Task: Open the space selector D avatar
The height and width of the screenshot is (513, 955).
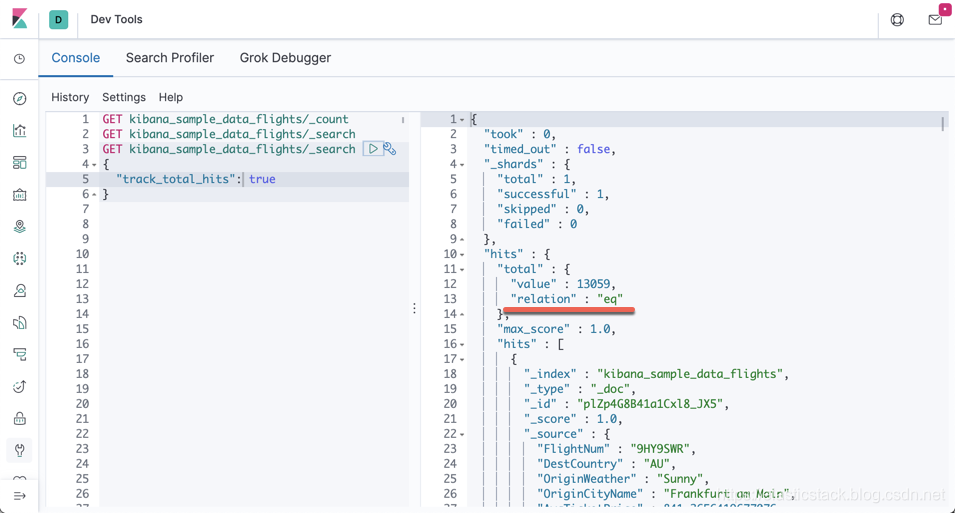Action: [x=58, y=19]
